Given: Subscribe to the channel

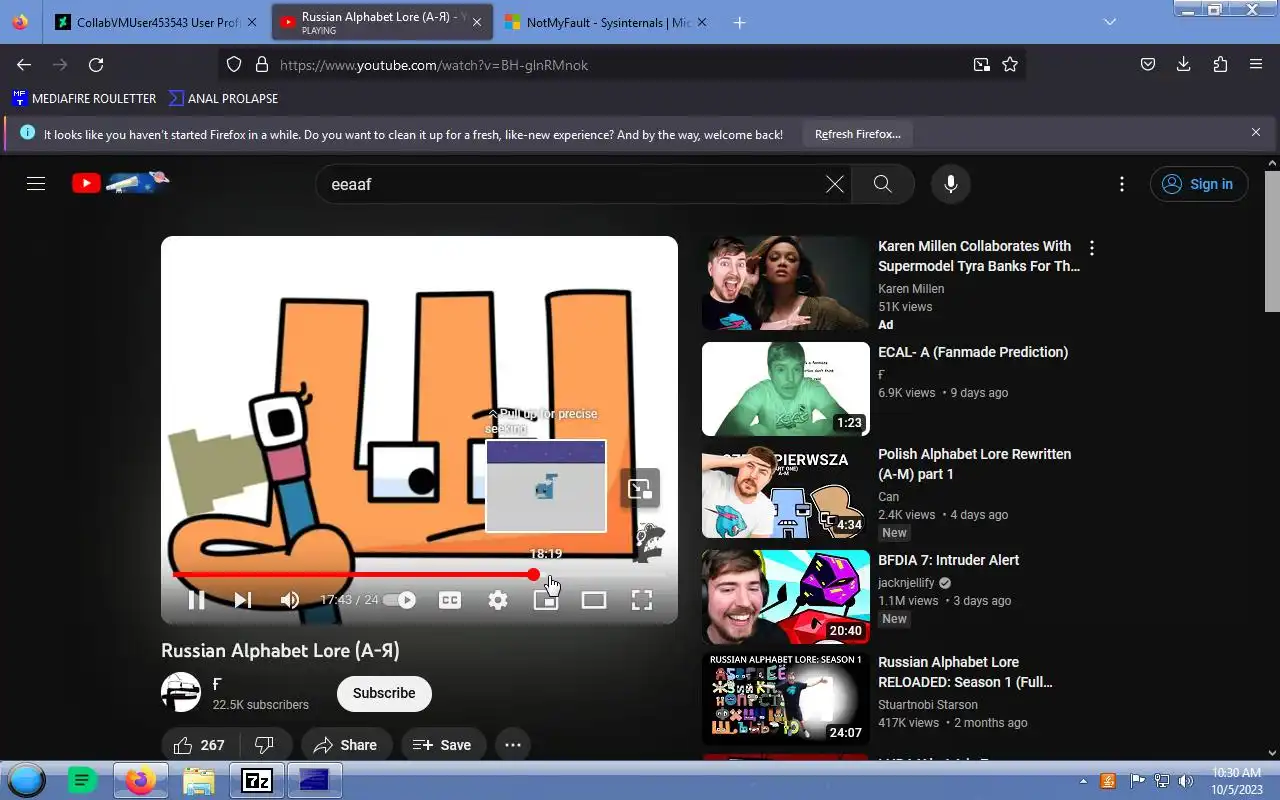Looking at the screenshot, I should pyautogui.click(x=384, y=693).
